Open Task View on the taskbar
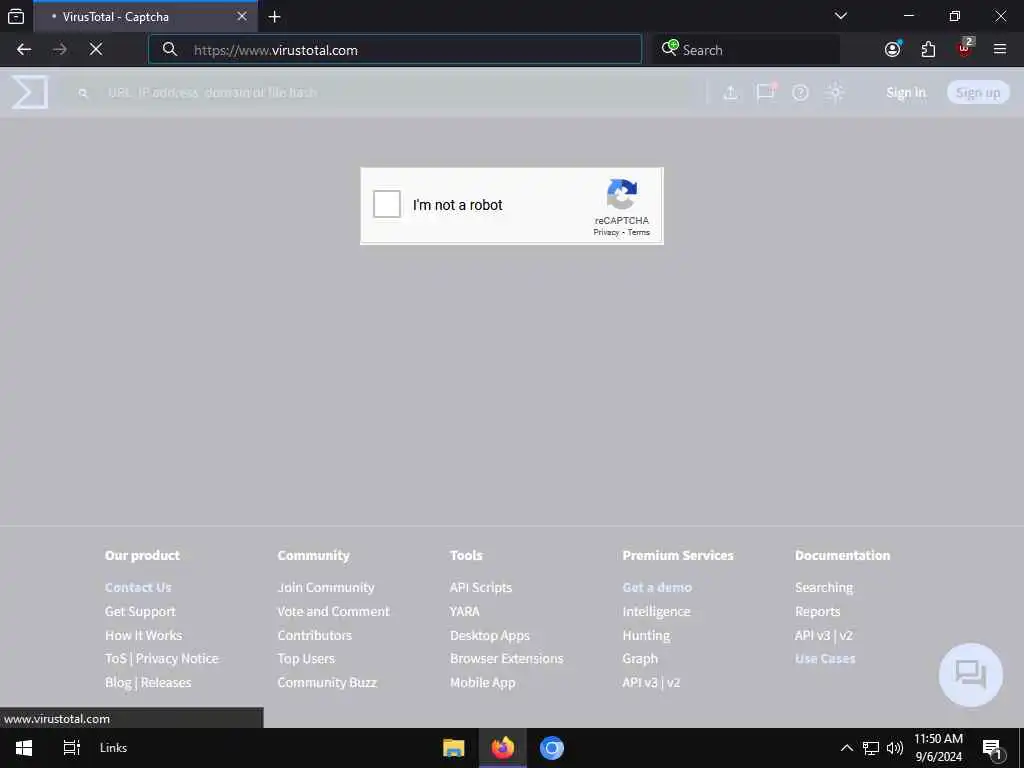The height and width of the screenshot is (768, 1024). point(71,748)
